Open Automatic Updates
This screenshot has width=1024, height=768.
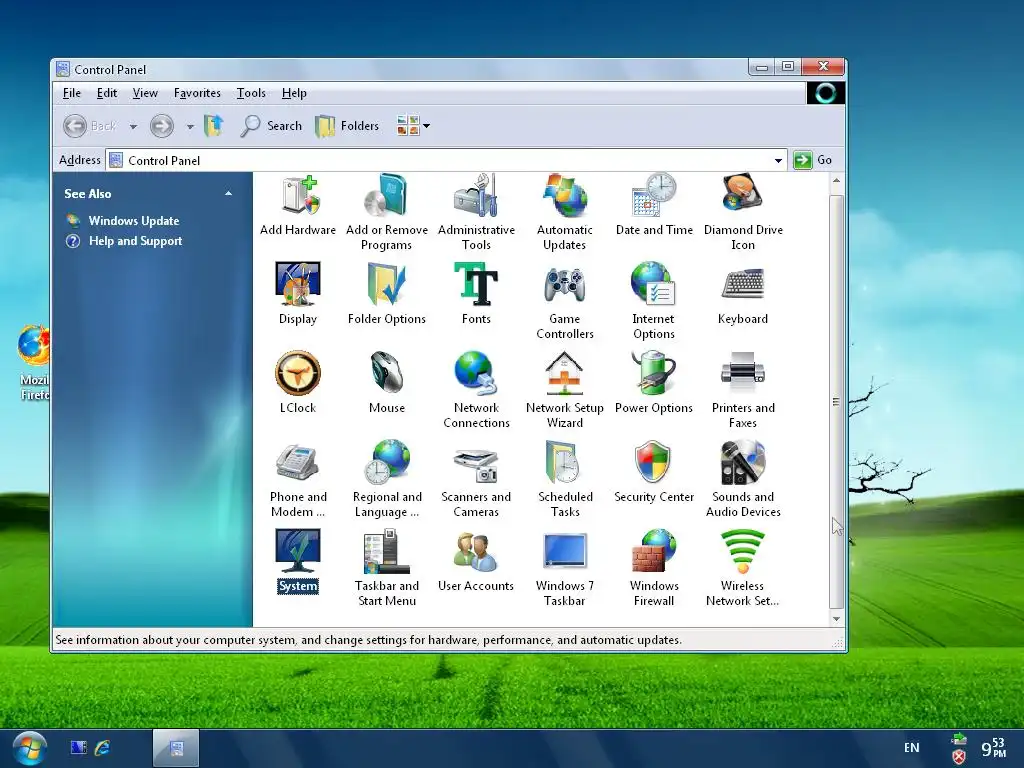click(x=565, y=212)
